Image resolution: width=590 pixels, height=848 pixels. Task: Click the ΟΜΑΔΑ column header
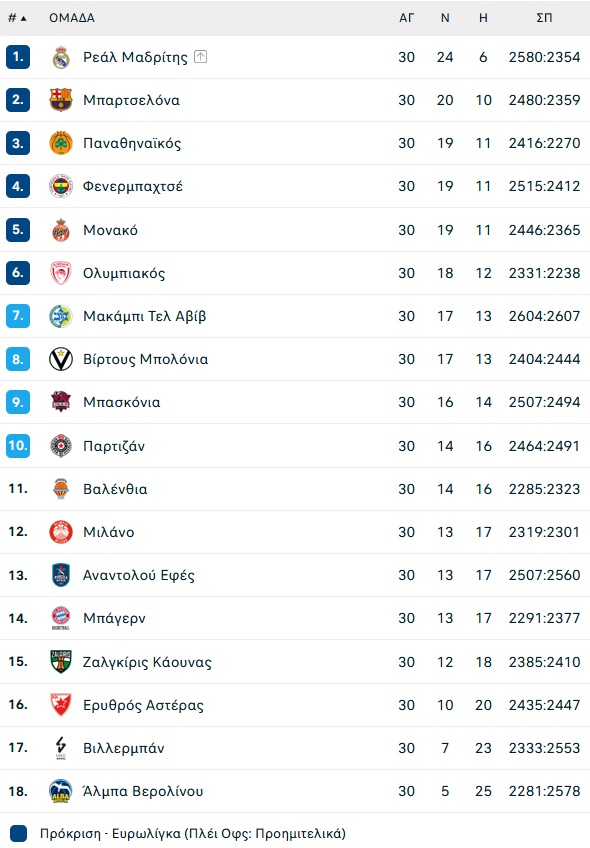[72, 18]
